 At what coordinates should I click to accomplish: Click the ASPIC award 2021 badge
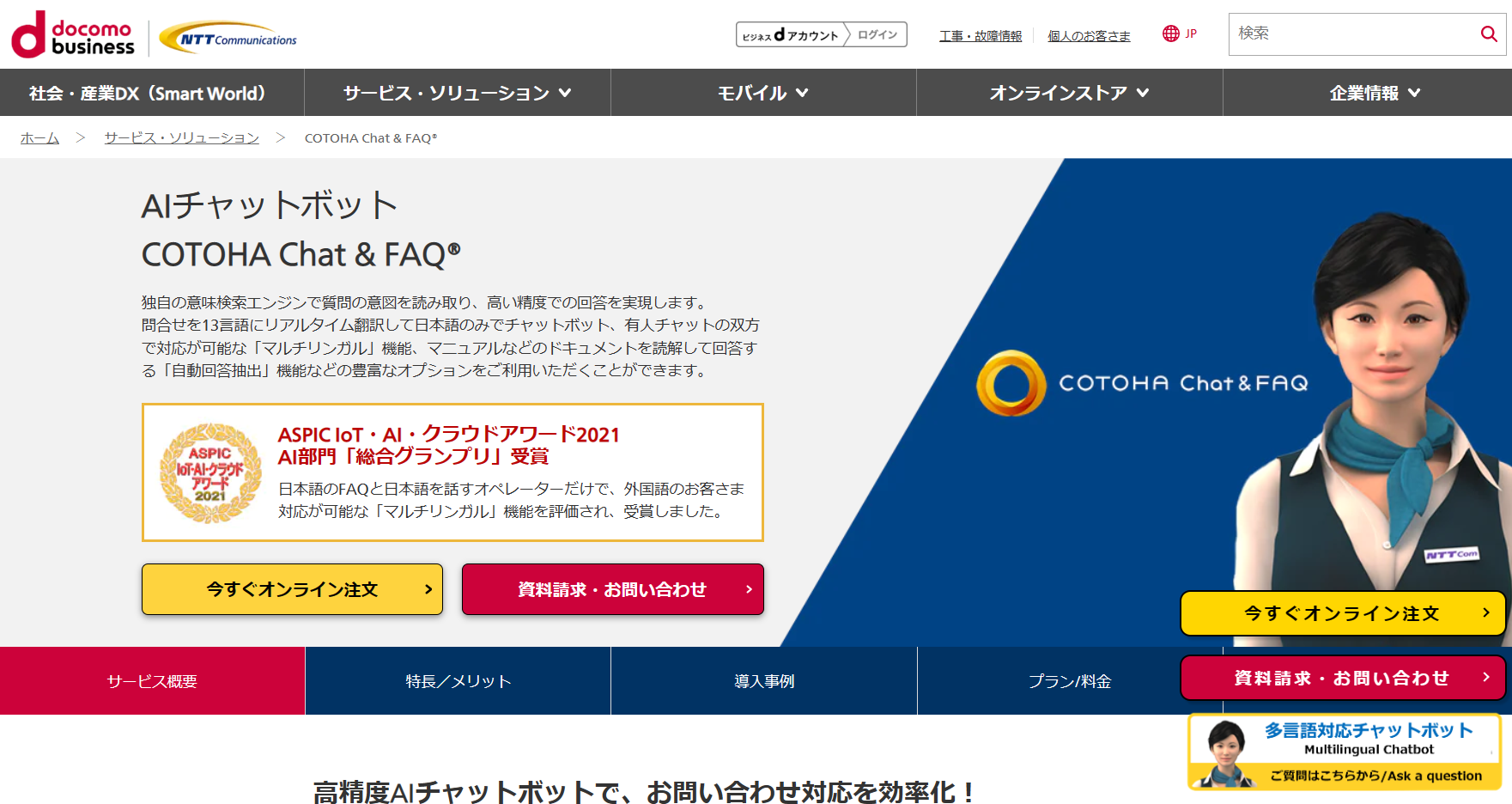pos(211,472)
